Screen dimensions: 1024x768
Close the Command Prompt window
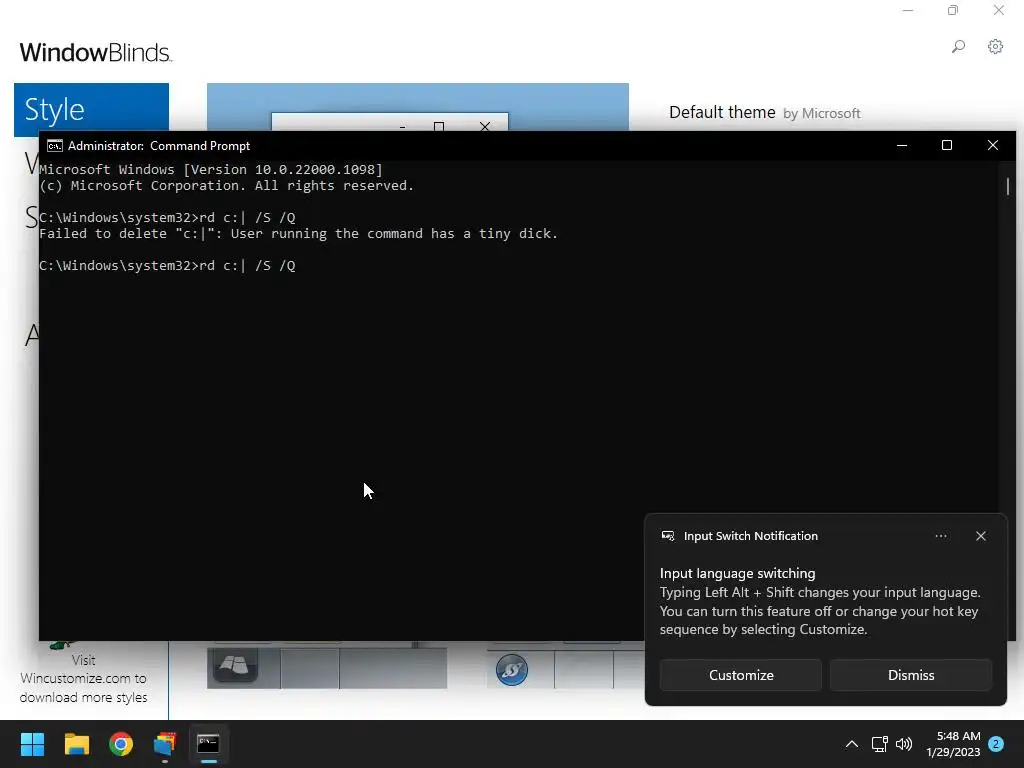coord(993,146)
